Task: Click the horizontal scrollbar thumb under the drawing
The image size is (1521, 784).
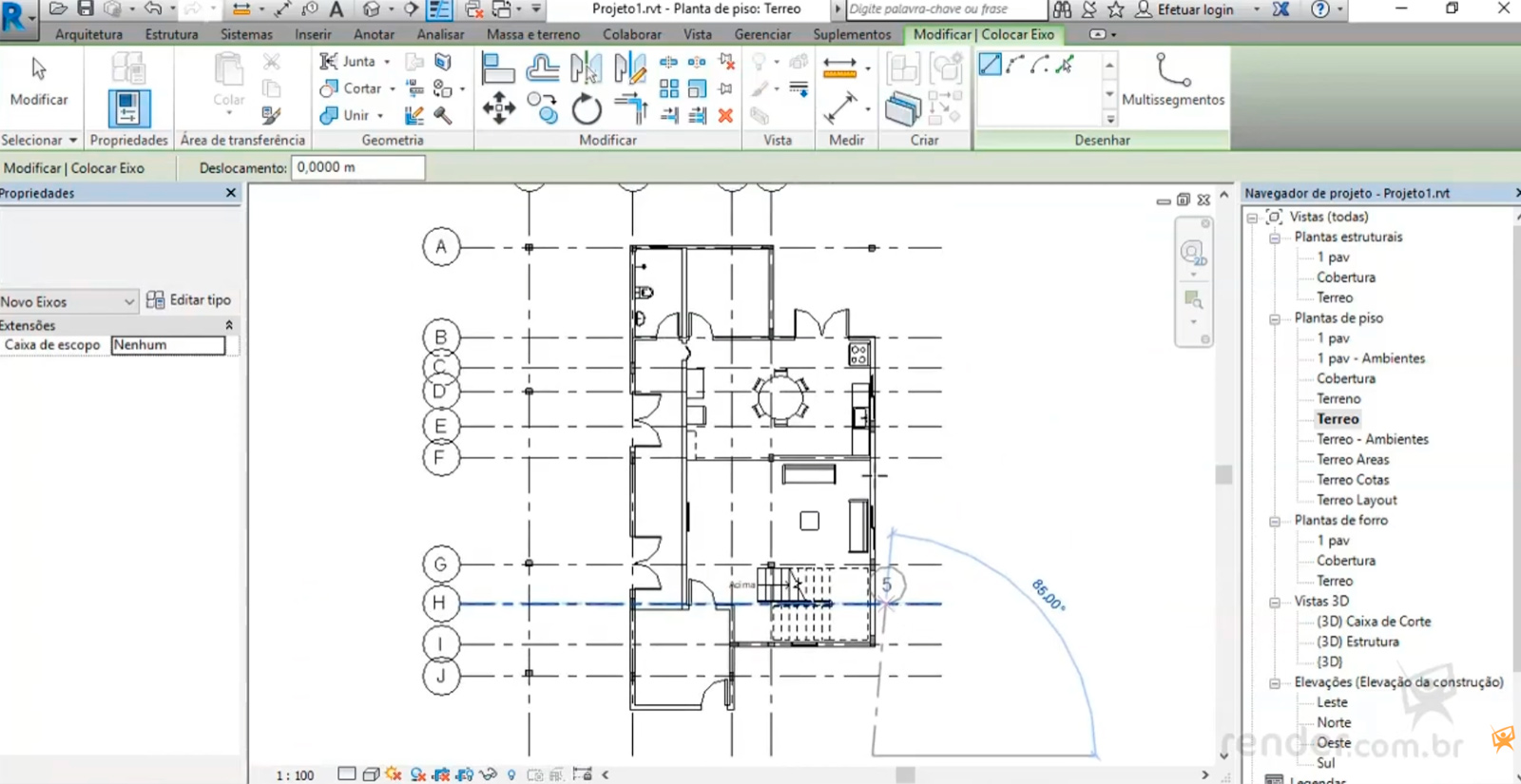Action: pos(905,774)
